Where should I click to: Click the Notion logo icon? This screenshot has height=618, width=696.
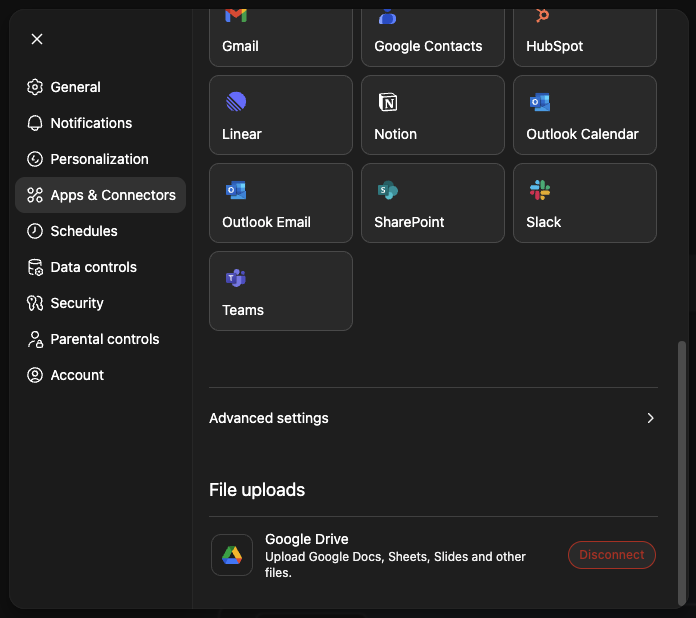click(388, 102)
